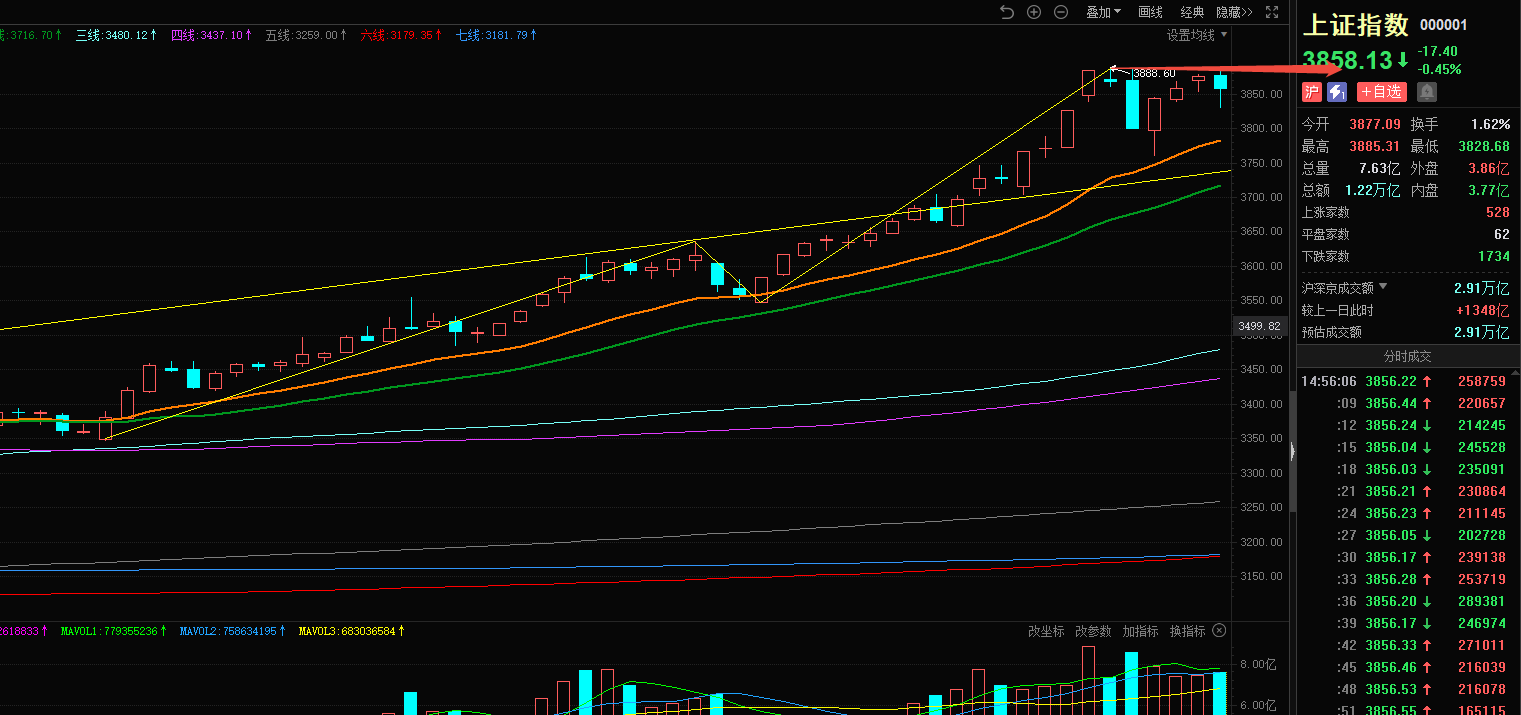Click 换指标 to switch indicator
The image size is (1521, 715).
tap(1187, 631)
